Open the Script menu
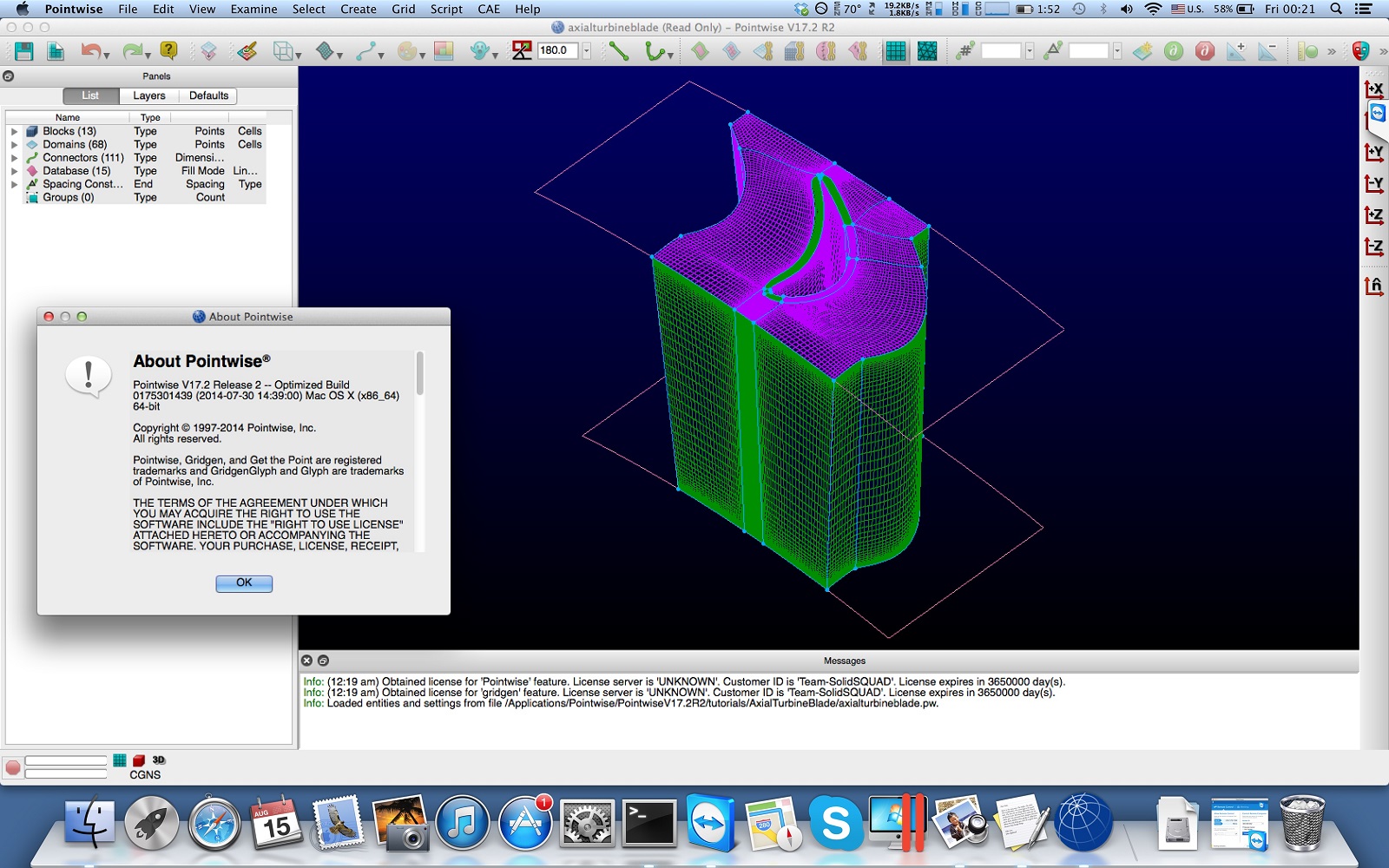The image size is (1389, 868). pos(446,9)
